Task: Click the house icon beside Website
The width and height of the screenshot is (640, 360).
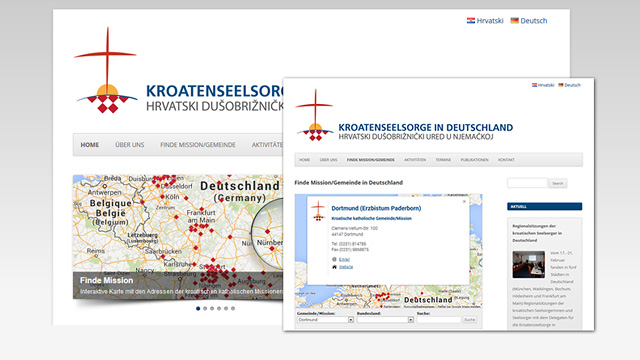Action: coord(334,267)
